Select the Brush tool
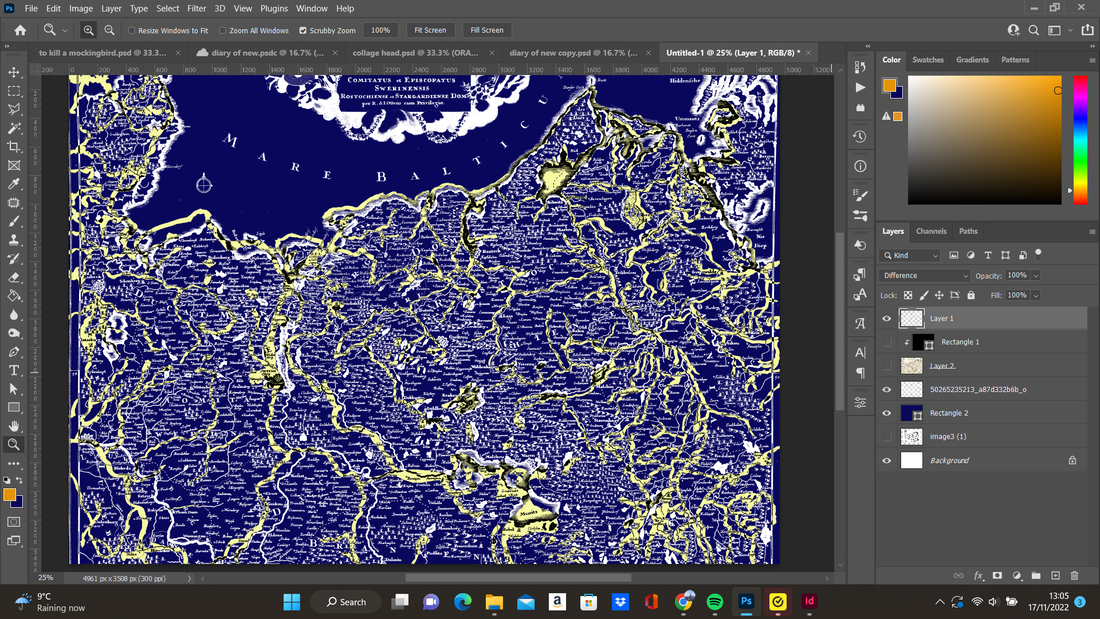The width and height of the screenshot is (1100, 619). pos(14,221)
